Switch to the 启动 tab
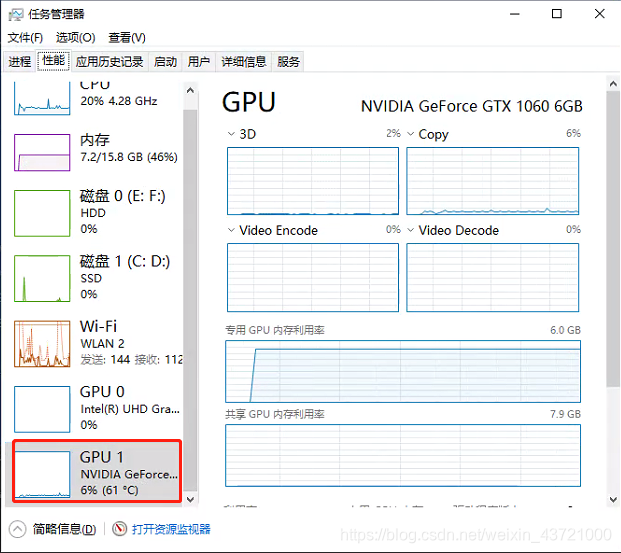The width and height of the screenshot is (621, 553). [x=165, y=62]
